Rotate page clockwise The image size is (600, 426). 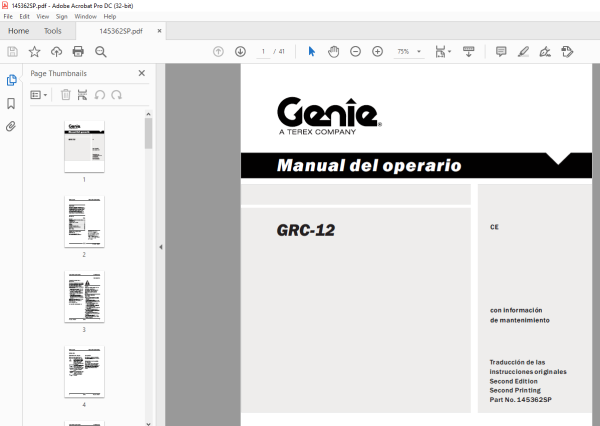click(x=116, y=95)
